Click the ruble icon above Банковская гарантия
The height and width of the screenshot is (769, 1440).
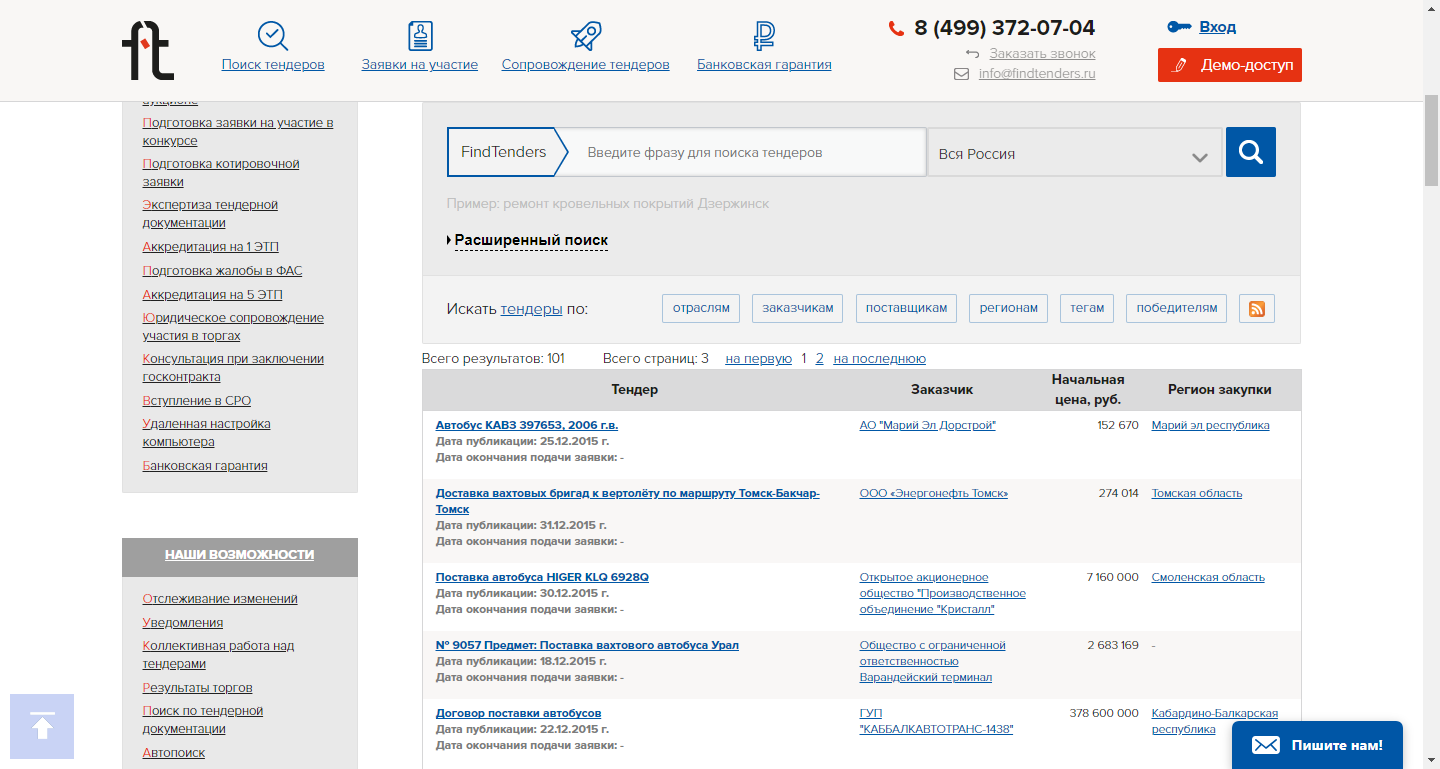(x=764, y=36)
